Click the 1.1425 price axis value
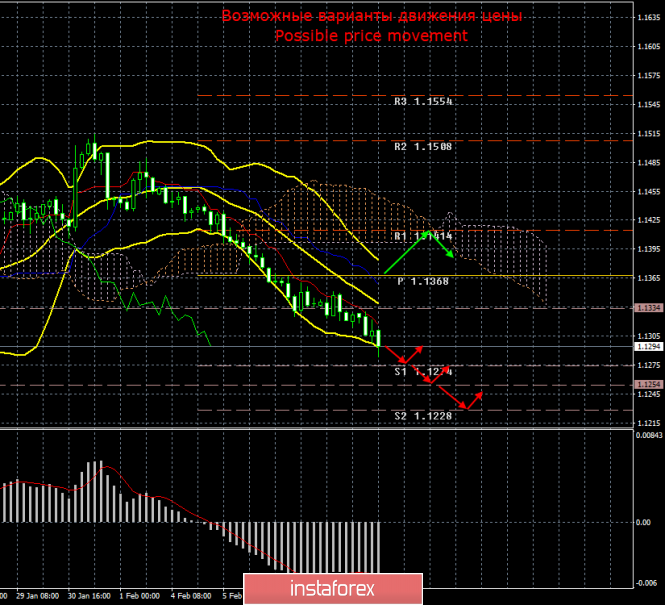The image size is (665, 605). pos(649,220)
